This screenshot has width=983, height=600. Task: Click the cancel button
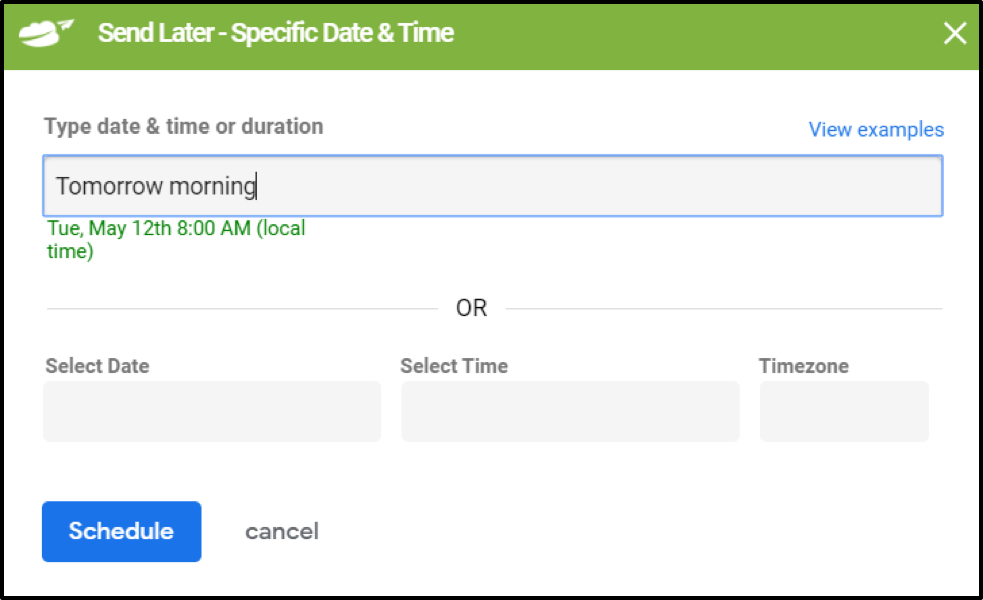tap(282, 531)
